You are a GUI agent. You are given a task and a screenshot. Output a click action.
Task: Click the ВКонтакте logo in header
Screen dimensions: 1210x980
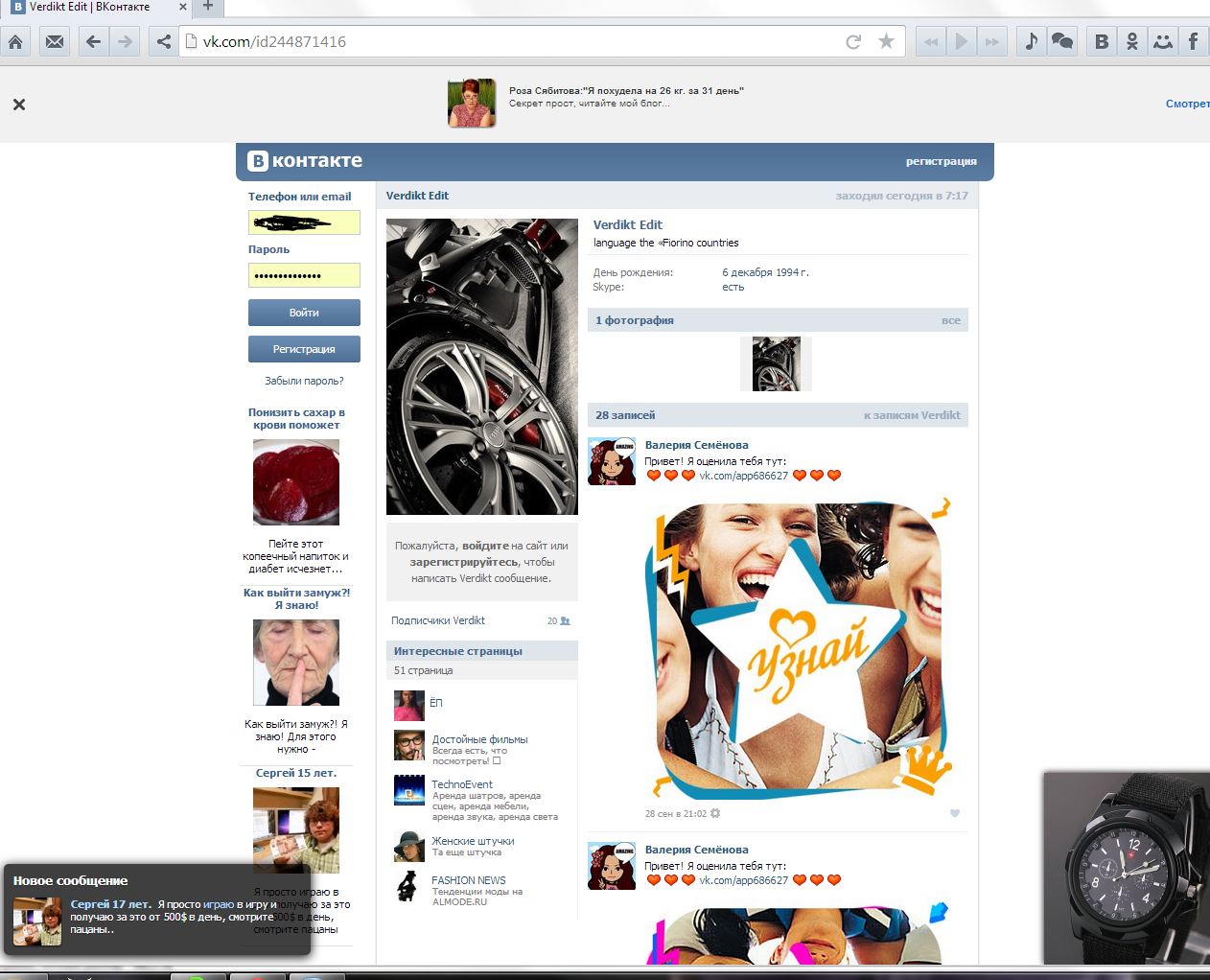[305, 161]
